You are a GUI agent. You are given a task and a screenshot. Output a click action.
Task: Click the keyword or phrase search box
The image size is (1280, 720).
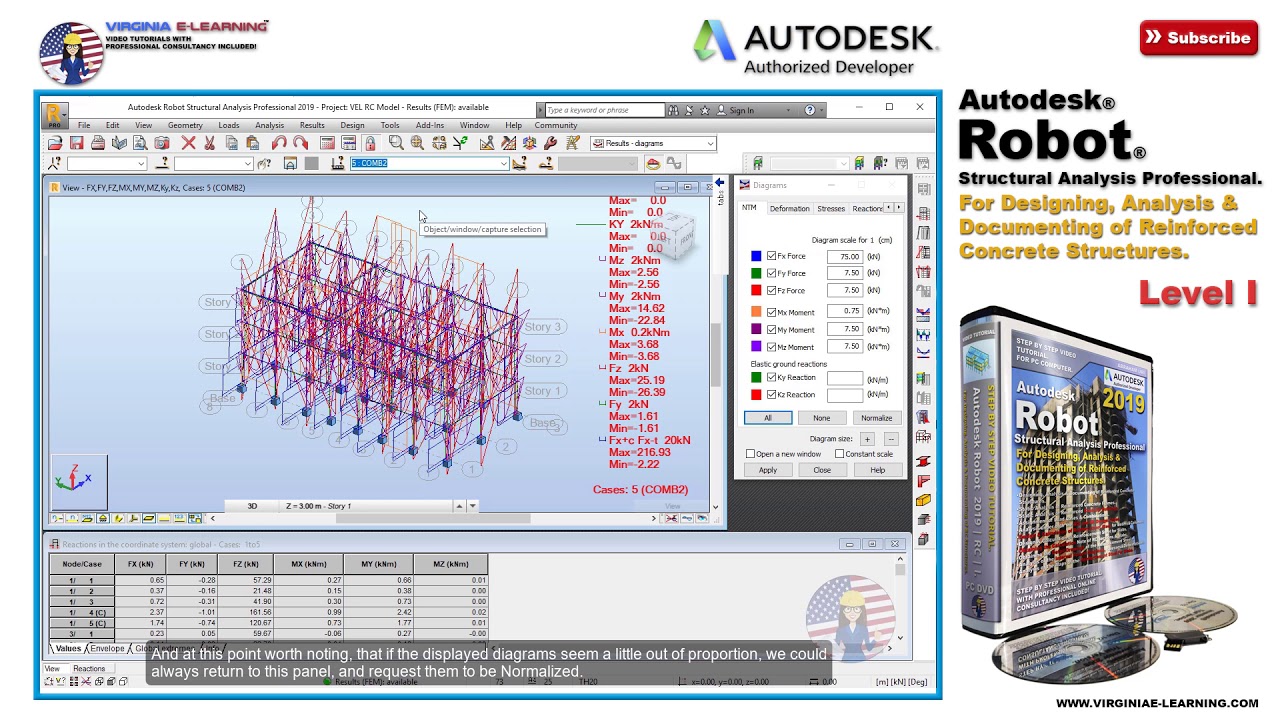click(x=603, y=110)
